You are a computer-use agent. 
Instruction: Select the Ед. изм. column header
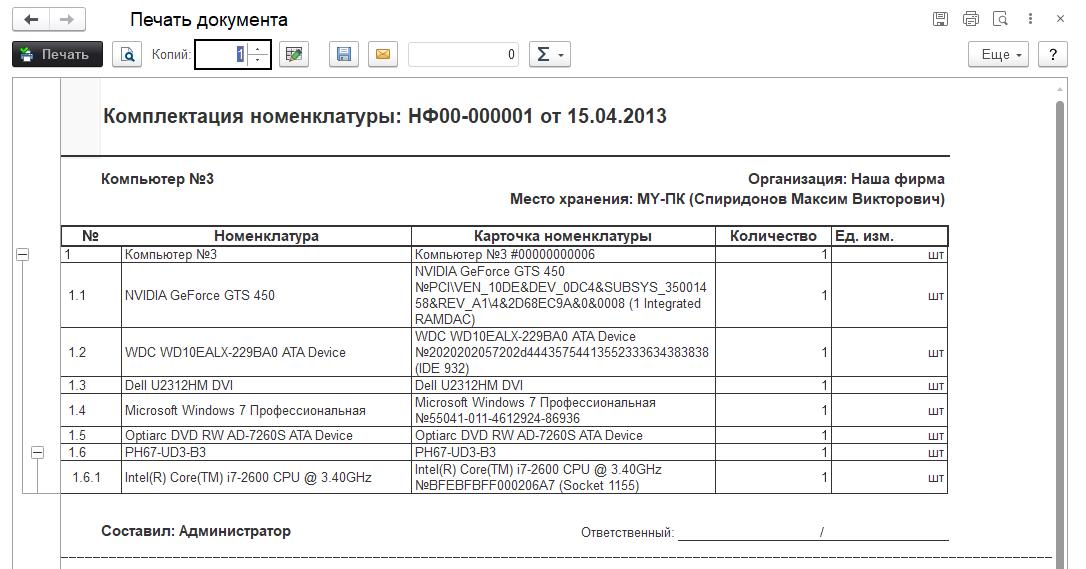pos(889,236)
